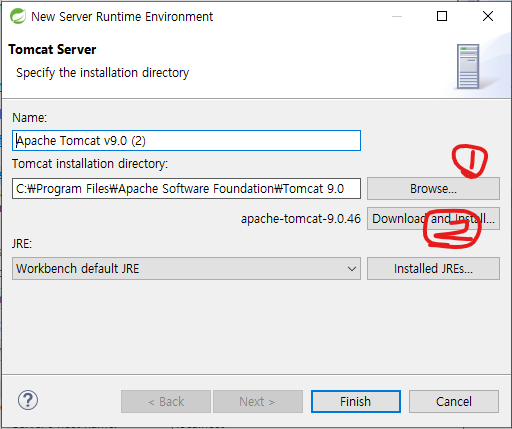Open the Download and Install option

click(x=433, y=219)
